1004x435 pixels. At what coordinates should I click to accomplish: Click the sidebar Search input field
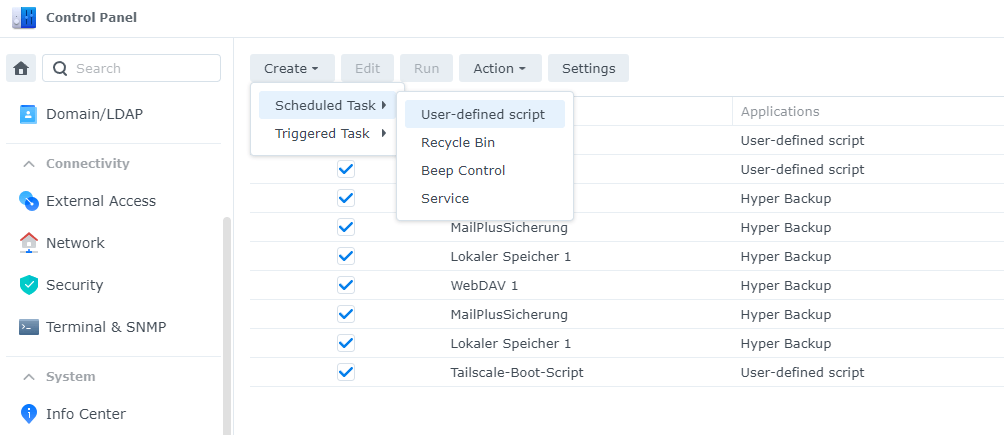(x=131, y=68)
